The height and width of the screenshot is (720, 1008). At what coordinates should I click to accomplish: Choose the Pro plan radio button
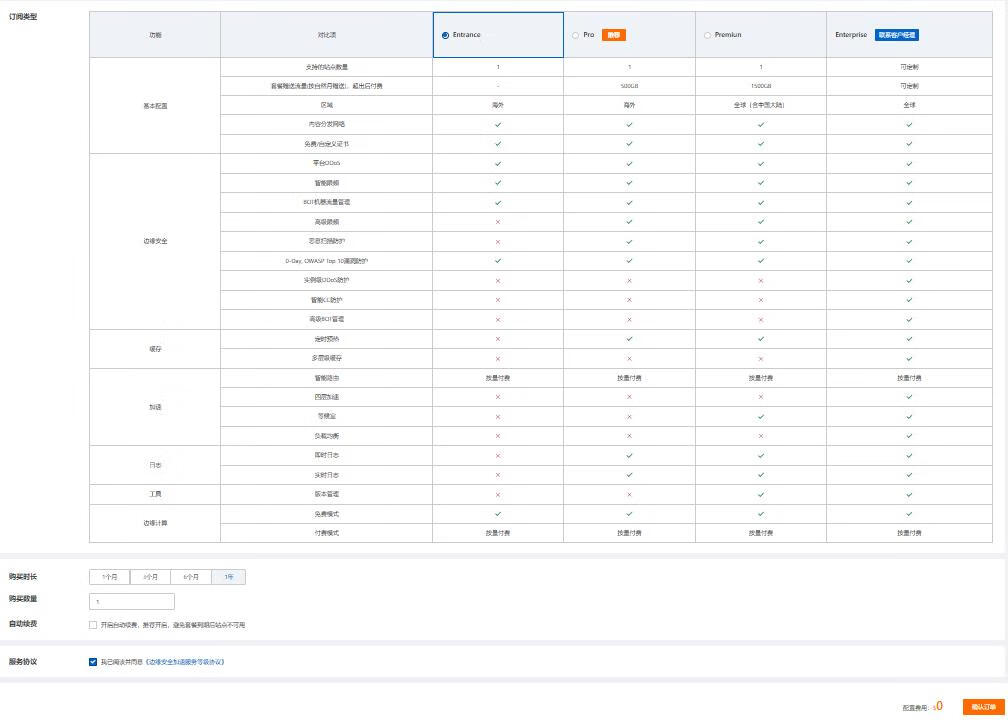(575, 35)
